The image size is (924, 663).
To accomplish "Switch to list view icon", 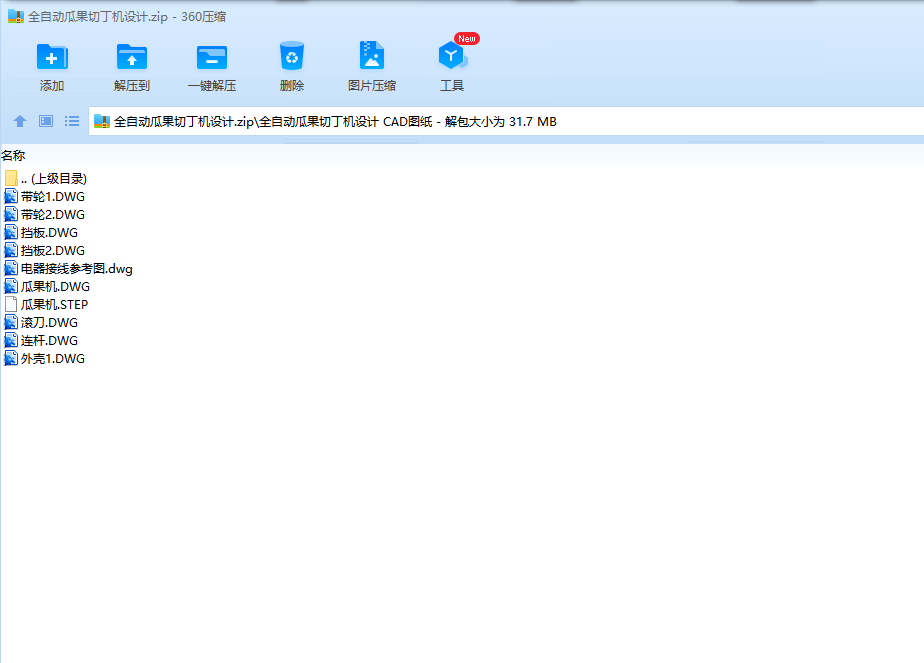I will (x=72, y=121).
